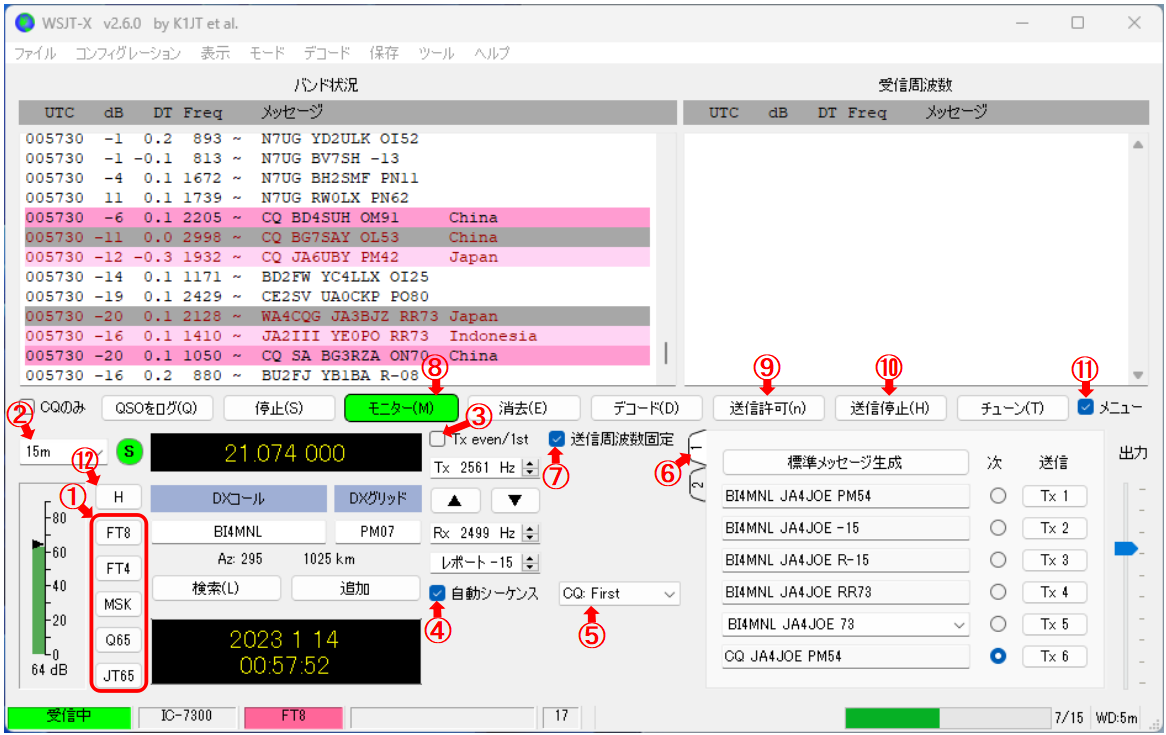Click the green S frequency status indicator
The width and height of the screenshot is (1166, 735).
[x=129, y=452]
